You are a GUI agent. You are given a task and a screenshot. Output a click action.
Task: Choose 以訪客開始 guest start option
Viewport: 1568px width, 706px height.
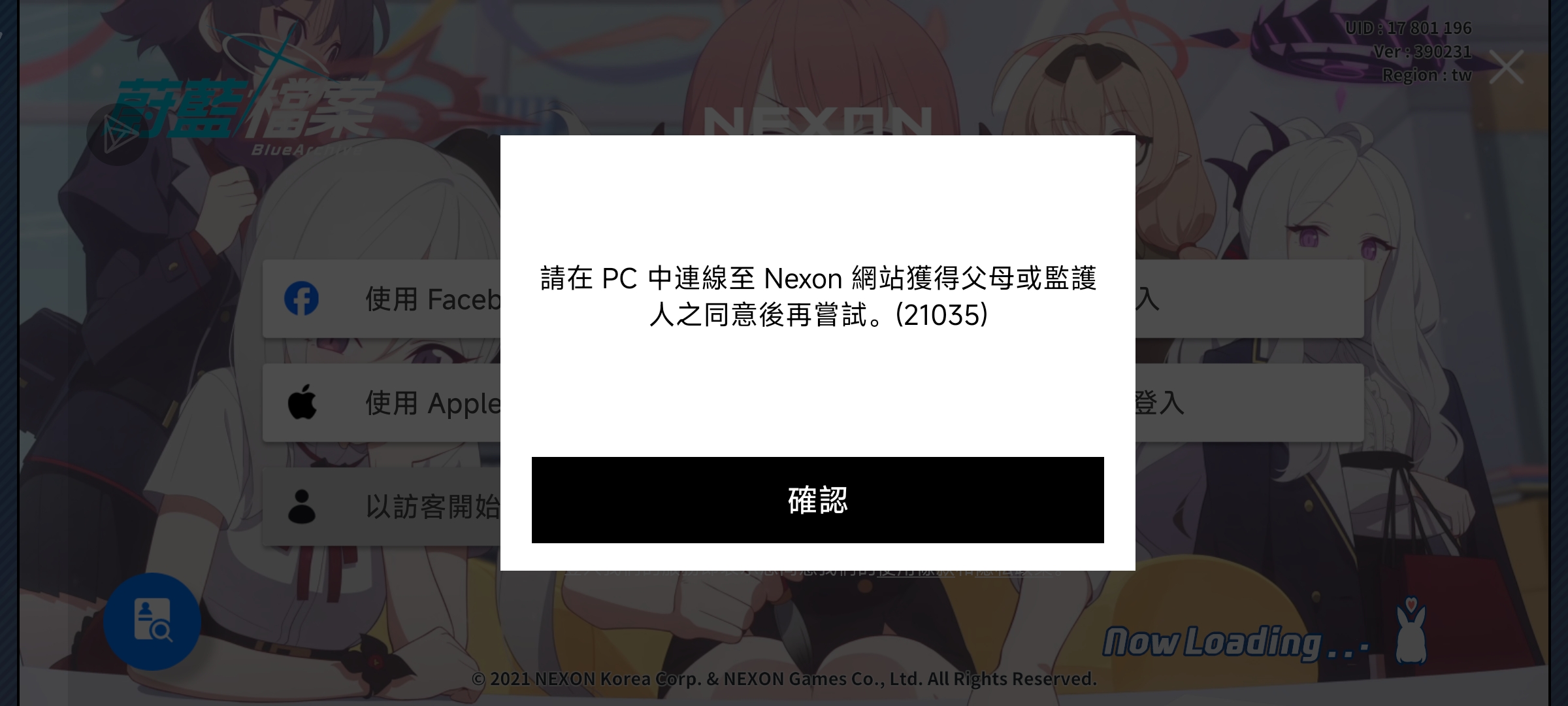[x=382, y=507]
